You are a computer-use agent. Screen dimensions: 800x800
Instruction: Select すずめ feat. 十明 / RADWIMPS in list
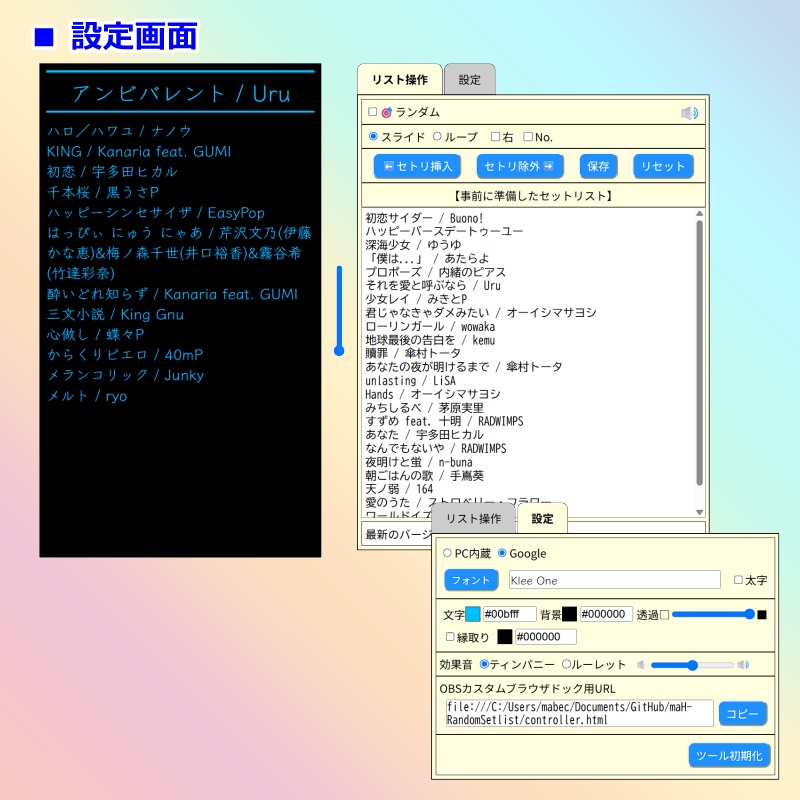point(444,421)
